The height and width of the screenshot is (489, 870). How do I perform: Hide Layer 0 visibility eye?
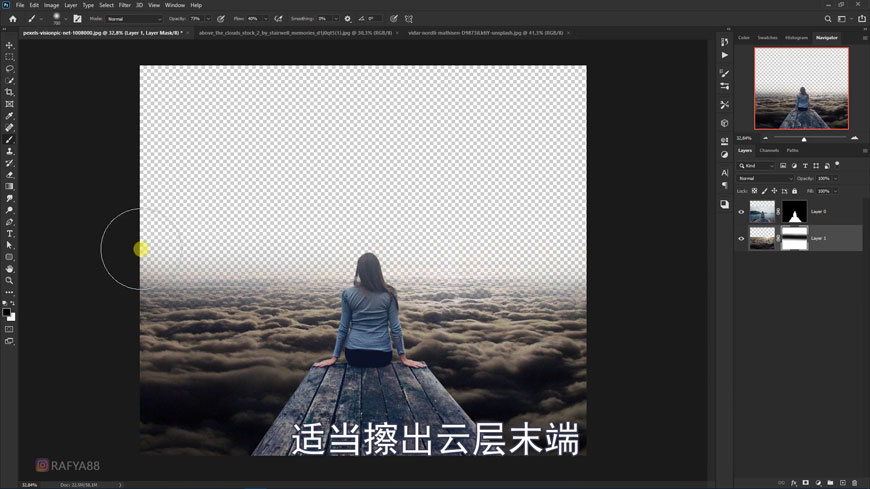click(x=741, y=212)
